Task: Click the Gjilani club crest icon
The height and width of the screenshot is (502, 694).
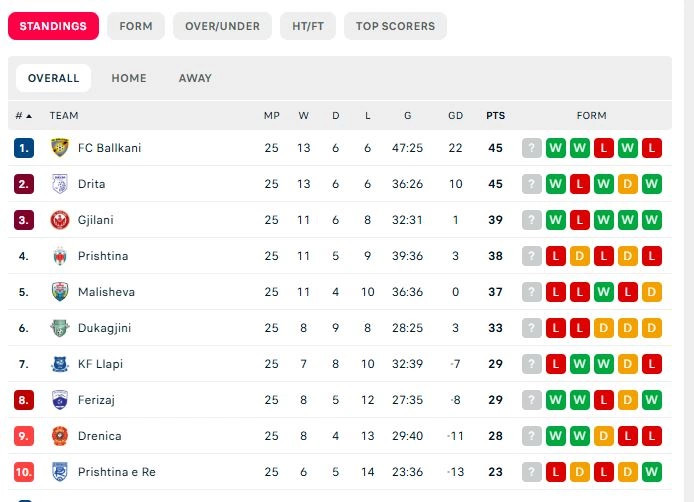Action: [x=59, y=220]
